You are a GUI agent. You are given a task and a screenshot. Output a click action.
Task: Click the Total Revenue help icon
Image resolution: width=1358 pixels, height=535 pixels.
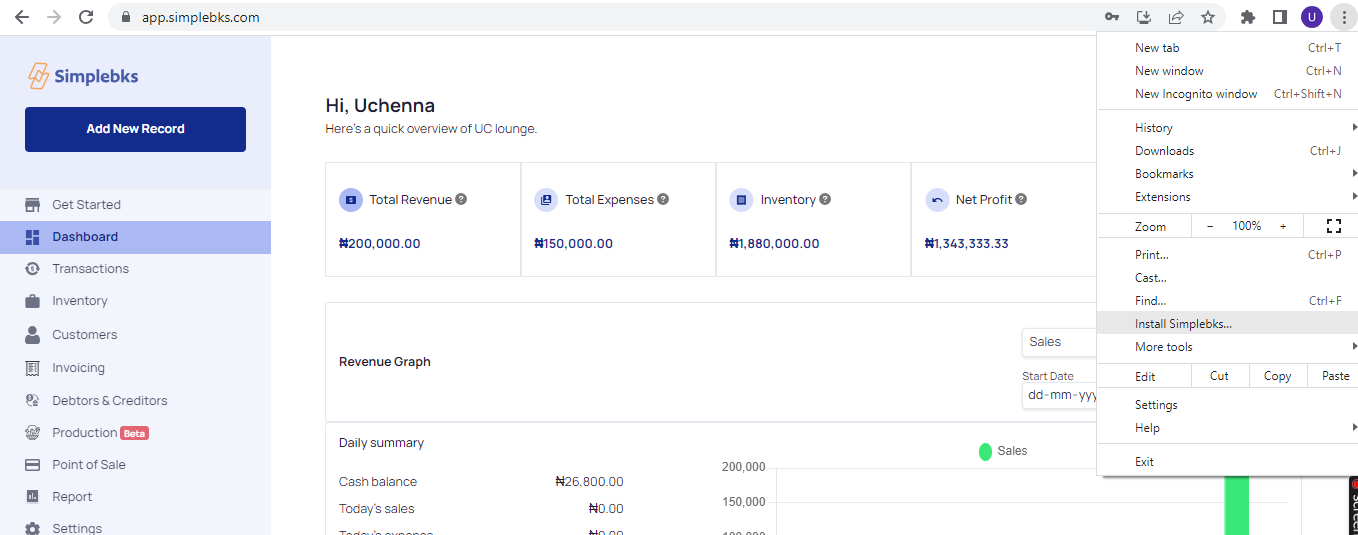click(461, 199)
